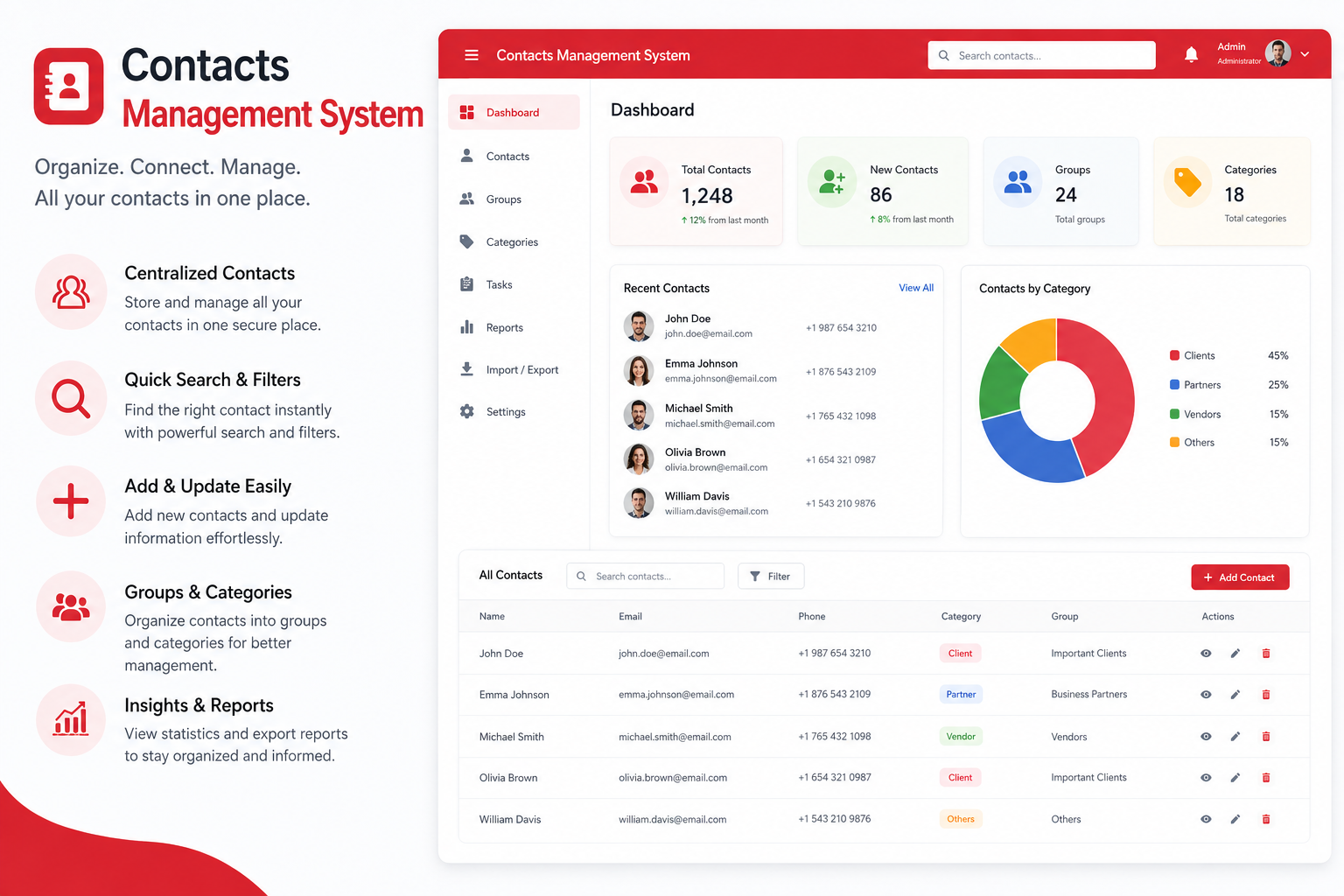Click the notification bell icon
Viewport: 1344px width, 896px height.
pyautogui.click(x=1191, y=54)
